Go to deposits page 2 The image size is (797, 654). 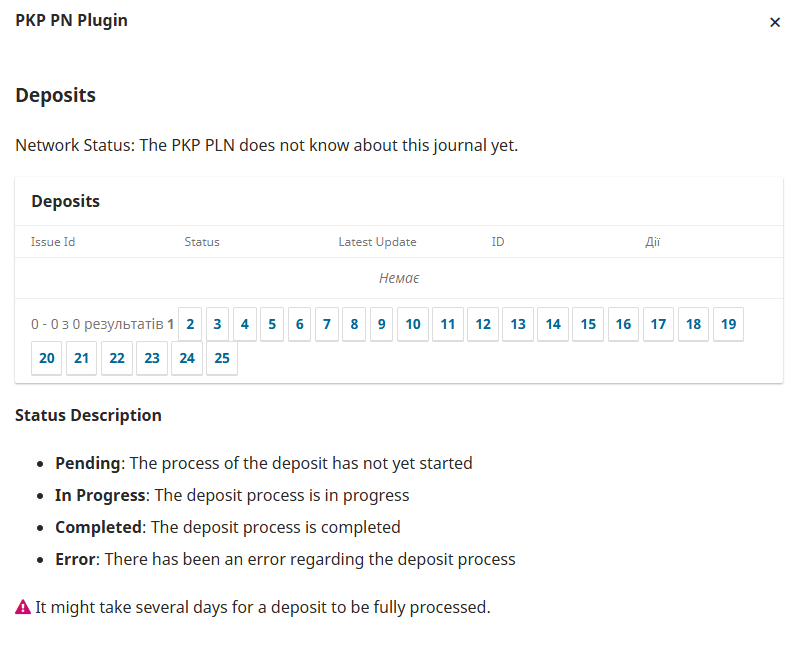(190, 324)
